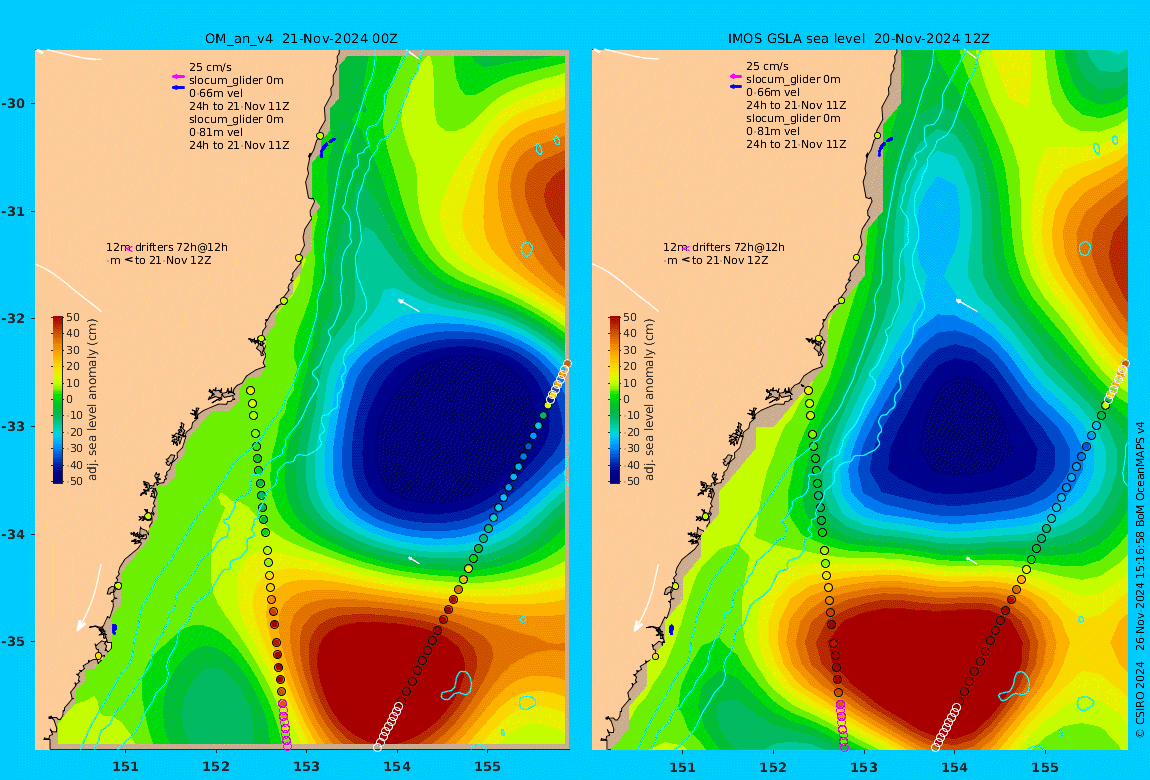Click dark blue eddy centre in left map
The height and width of the screenshot is (780, 1150).
pyautogui.click(x=458, y=429)
